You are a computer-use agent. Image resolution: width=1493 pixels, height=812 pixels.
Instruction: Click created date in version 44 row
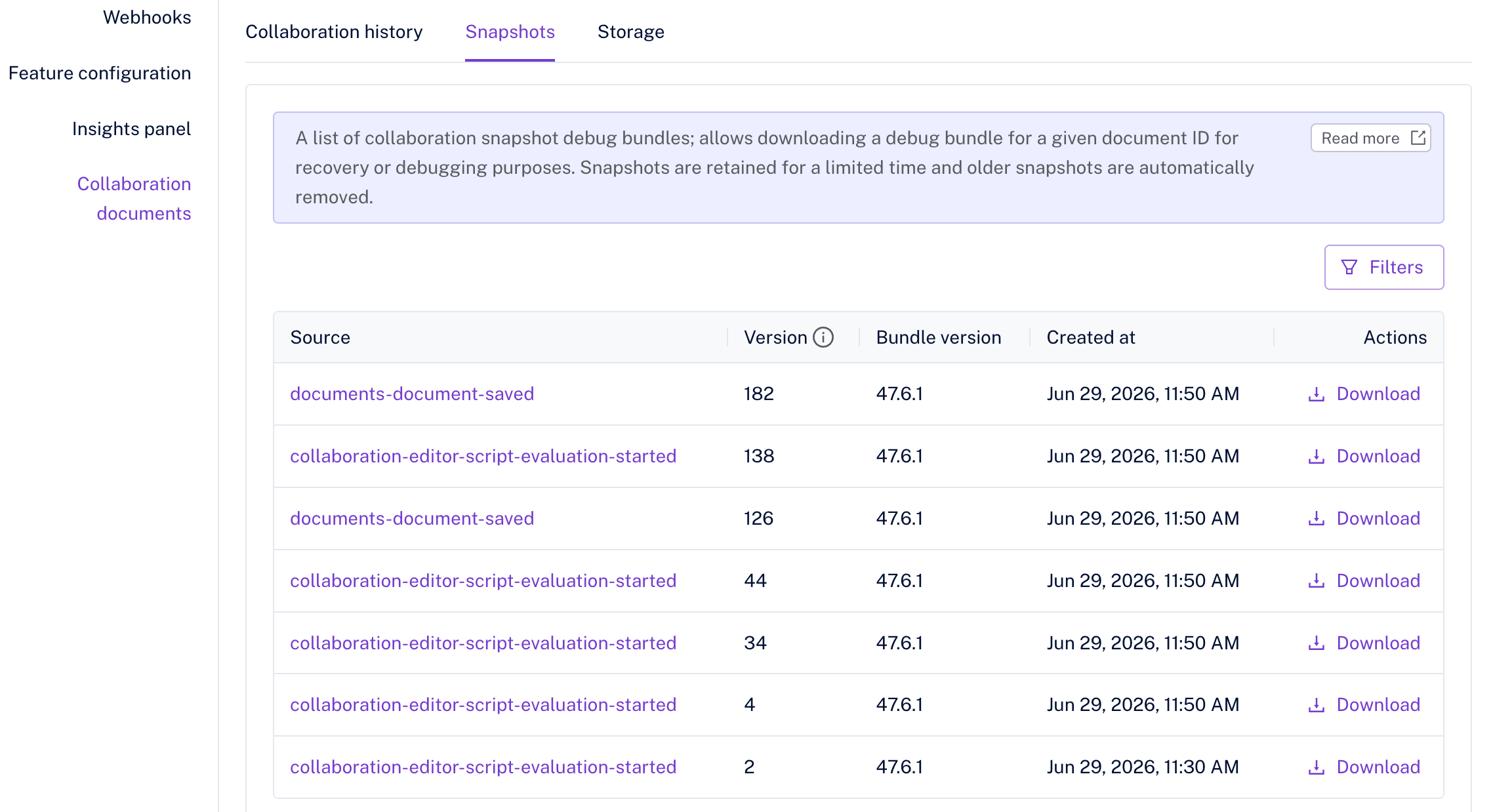(x=1143, y=580)
